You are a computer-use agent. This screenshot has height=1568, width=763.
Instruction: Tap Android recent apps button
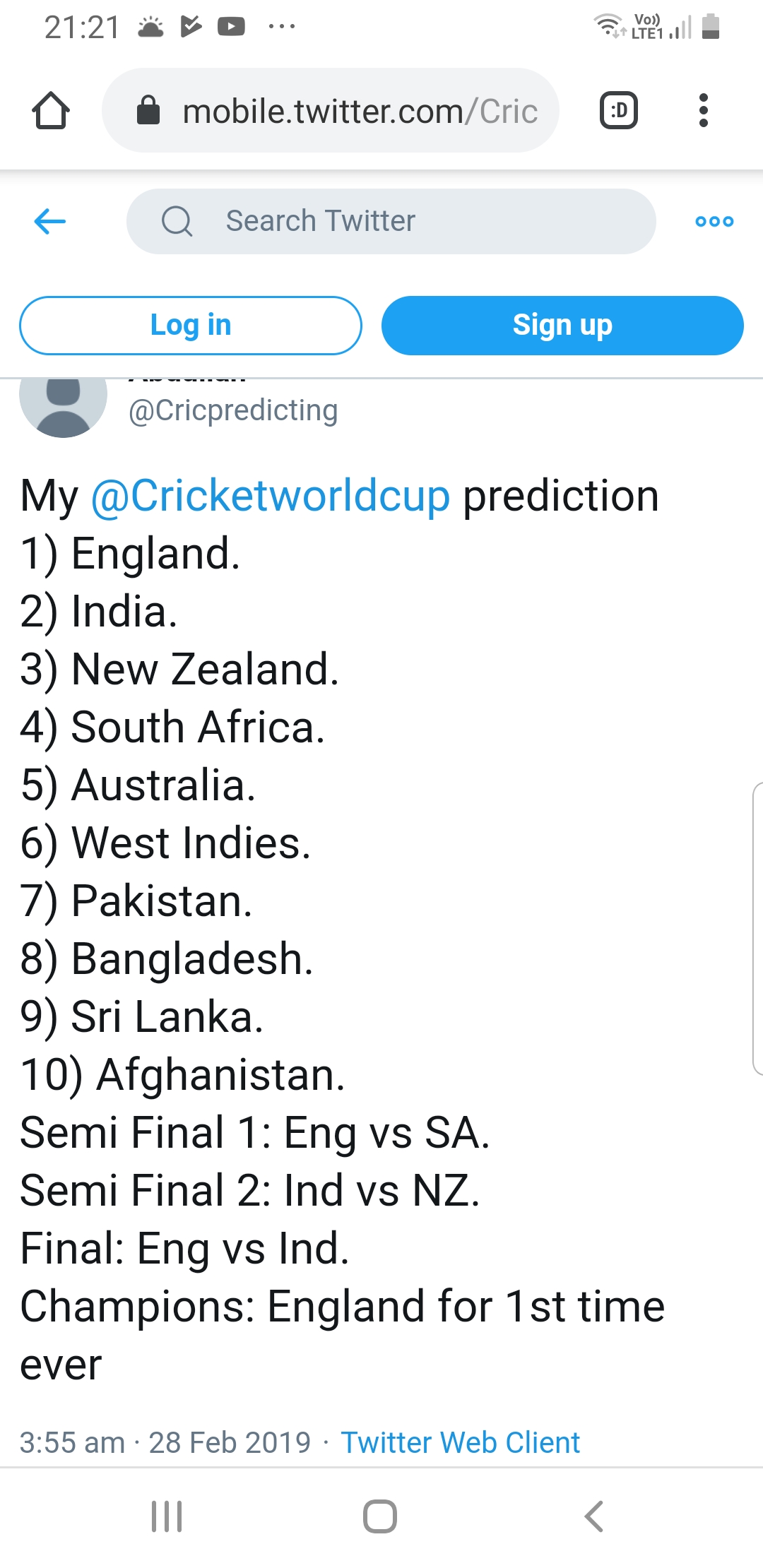coord(167,1516)
